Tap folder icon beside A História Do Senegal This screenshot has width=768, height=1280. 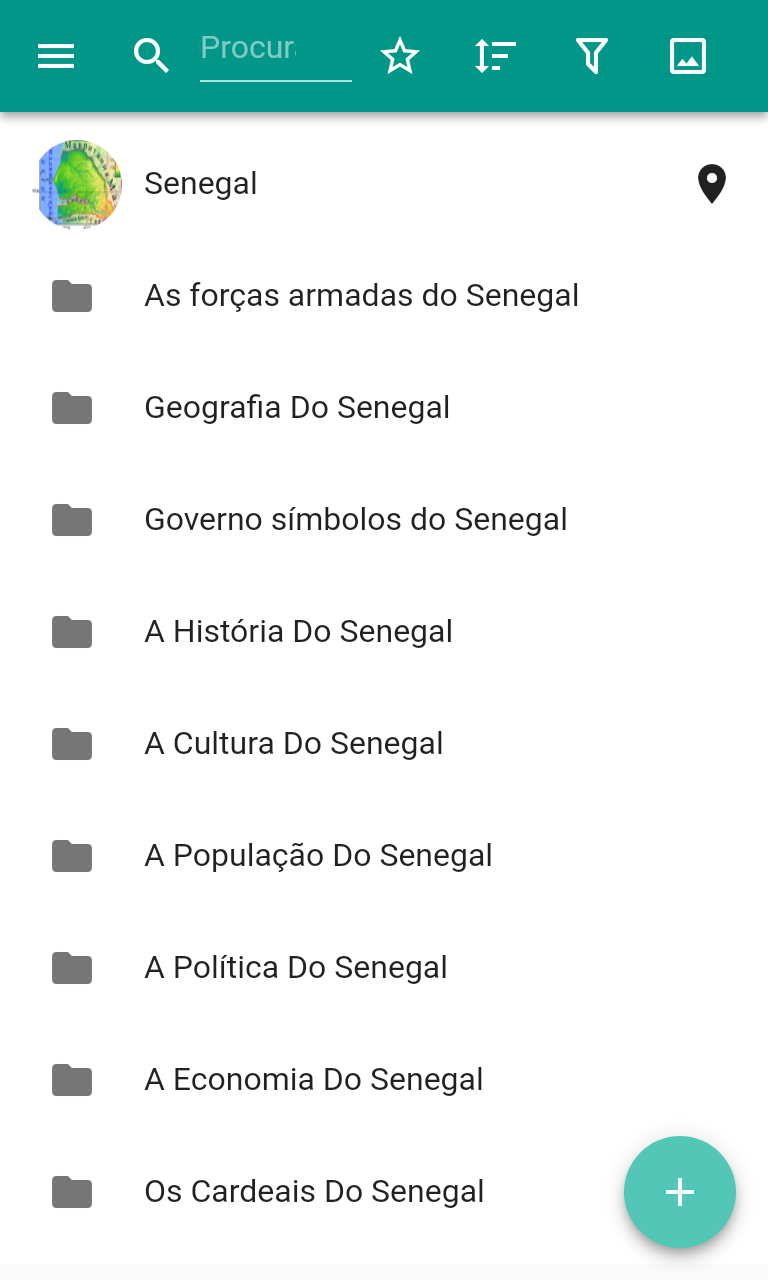(x=72, y=632)
